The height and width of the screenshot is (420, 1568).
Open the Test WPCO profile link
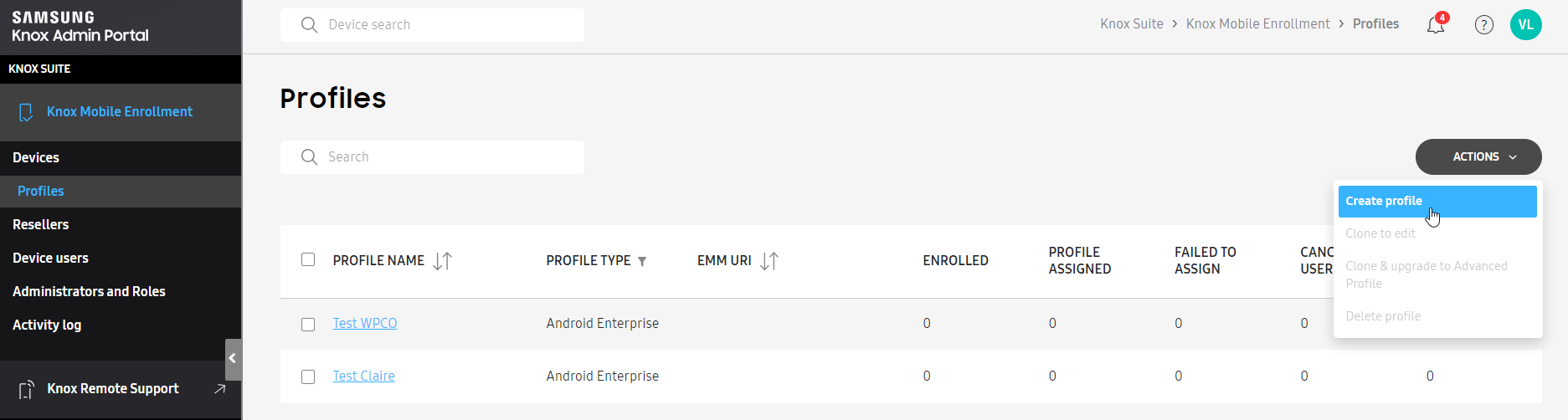pos(365,323)
